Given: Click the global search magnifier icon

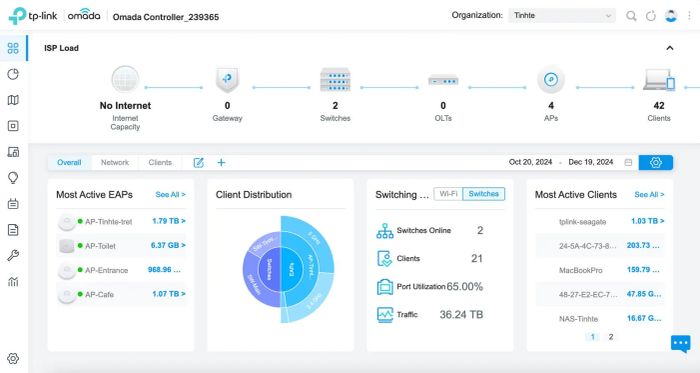Looking at the screenshot, I should [x=631, y=16].
